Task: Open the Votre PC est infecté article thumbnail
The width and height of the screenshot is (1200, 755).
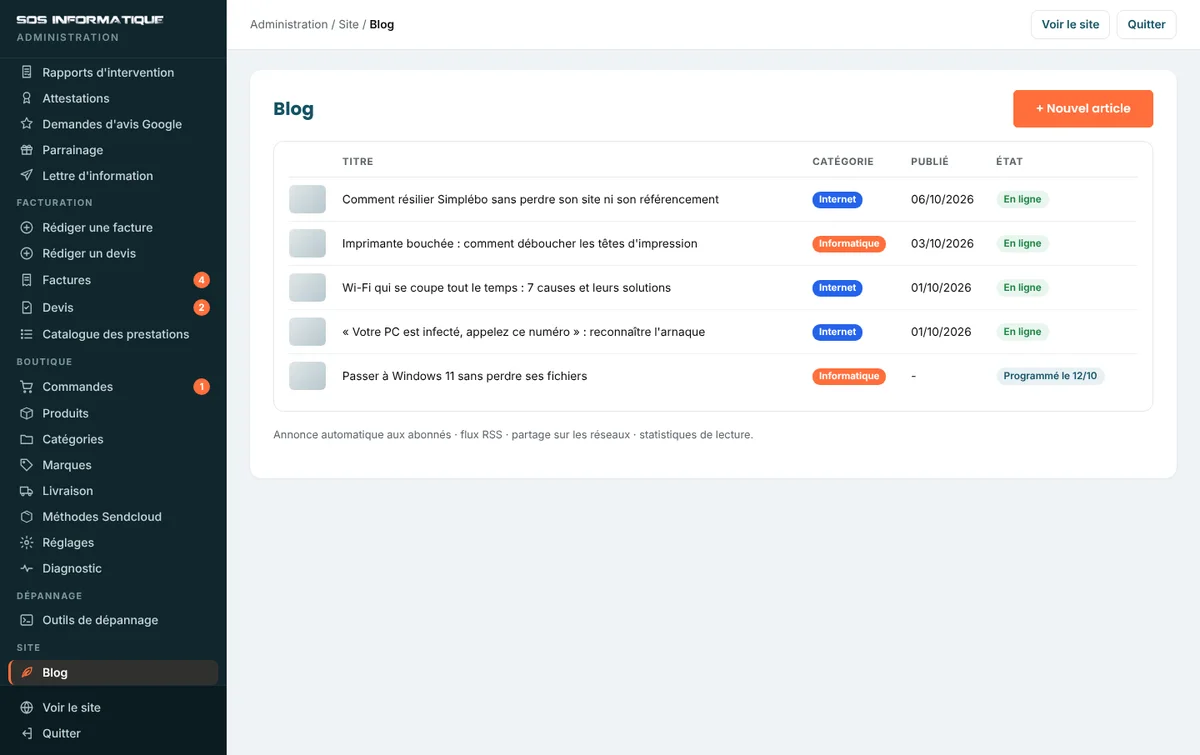Action: 308,332
